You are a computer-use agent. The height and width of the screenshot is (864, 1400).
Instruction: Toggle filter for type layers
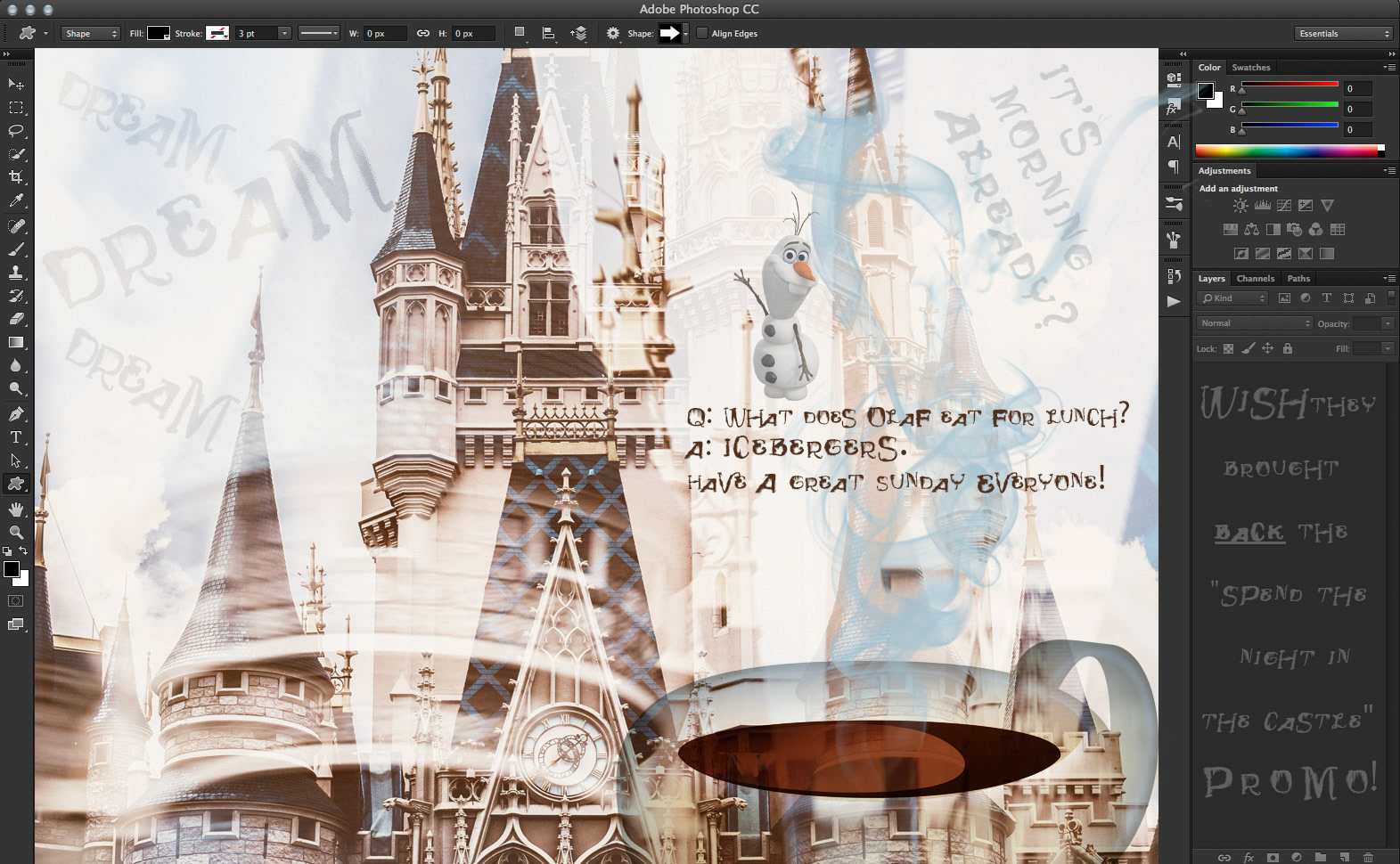coord(1326,298)
